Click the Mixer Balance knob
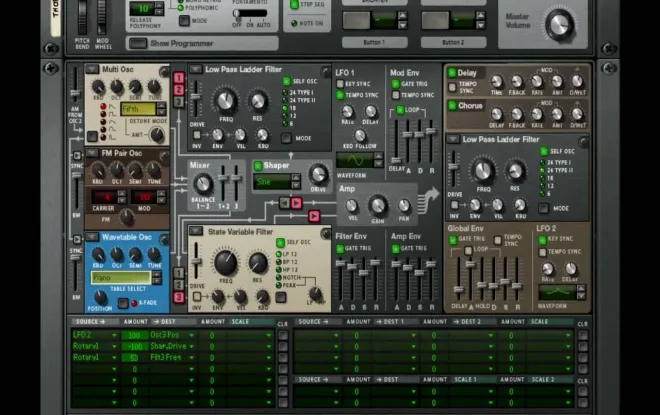This screenshot has height=415, width=660. [x=203, y=184]
